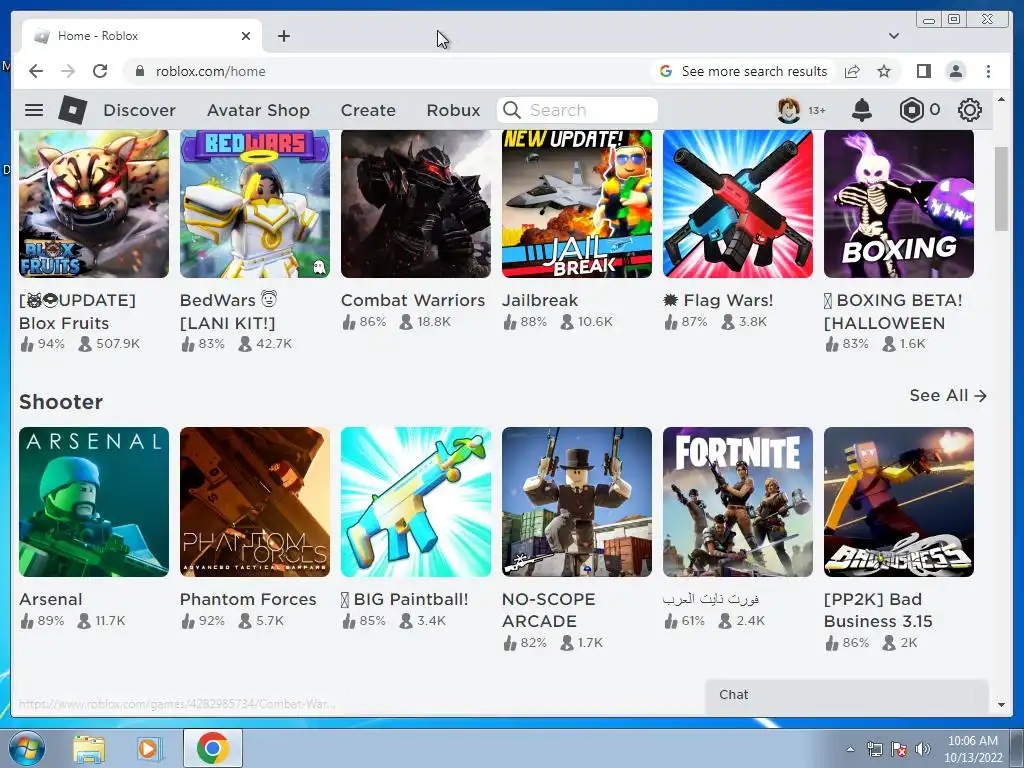This screenshot has width=1024, height=768.
Task: Click the scrollbar up arrow
Action: (x=1001, y=99)
